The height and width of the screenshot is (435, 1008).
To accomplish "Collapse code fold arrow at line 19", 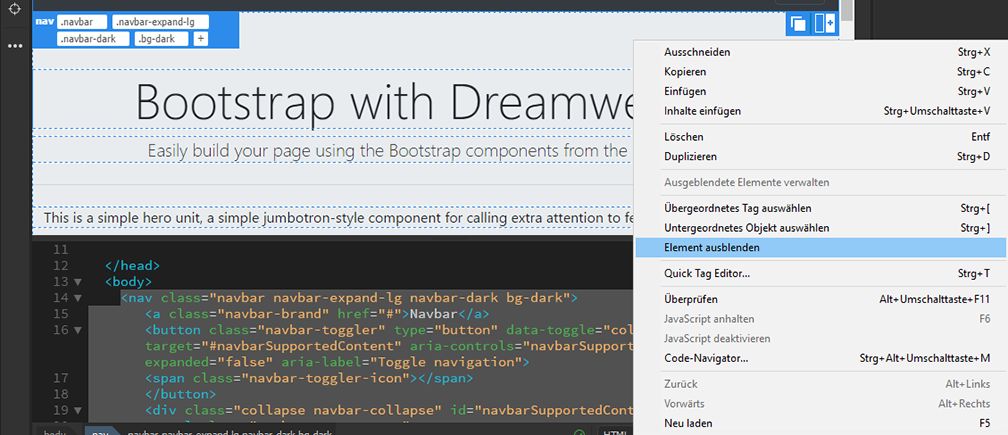I will click(x=78, y=410).
